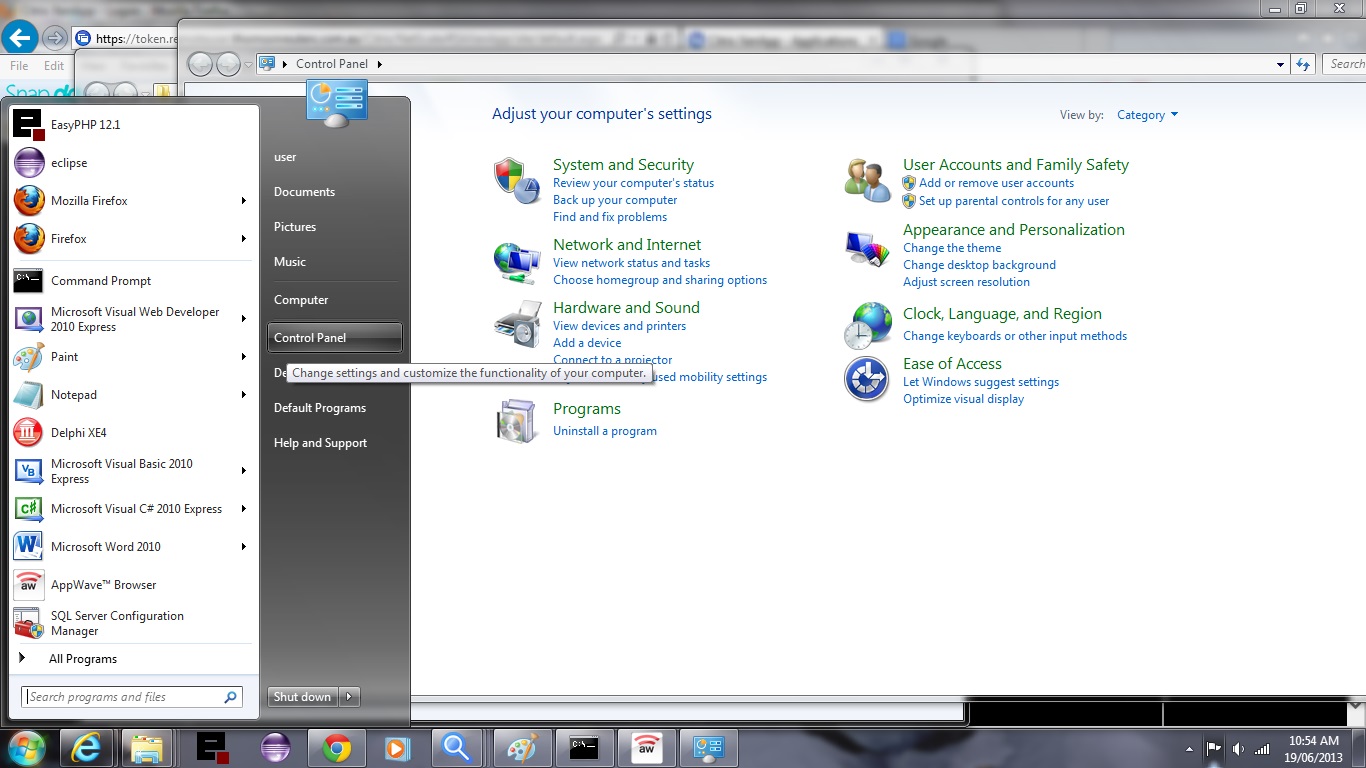Launch Microsoft Visual Web Developer 2010 Express

coord(134,319)
